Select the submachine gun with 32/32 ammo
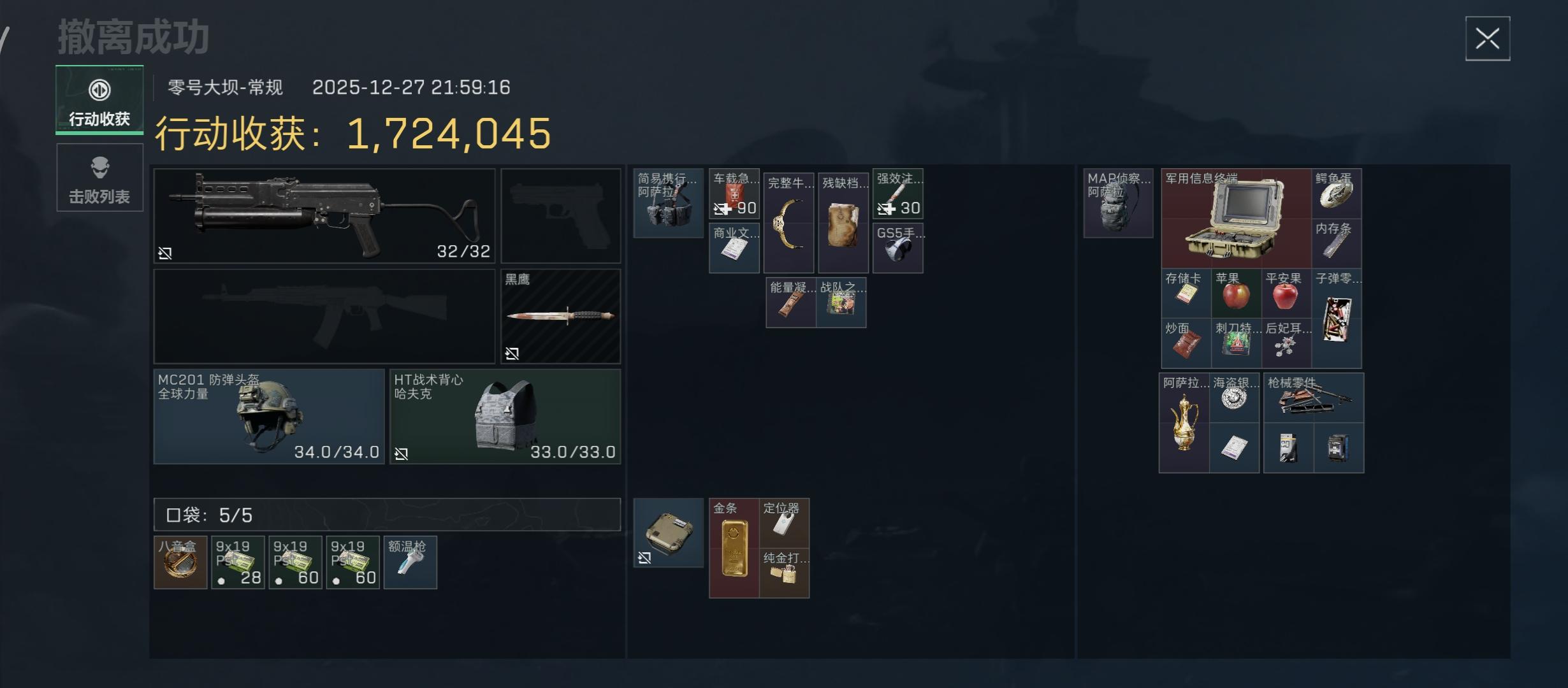1568x688 pixels. (x=324, y=215)
